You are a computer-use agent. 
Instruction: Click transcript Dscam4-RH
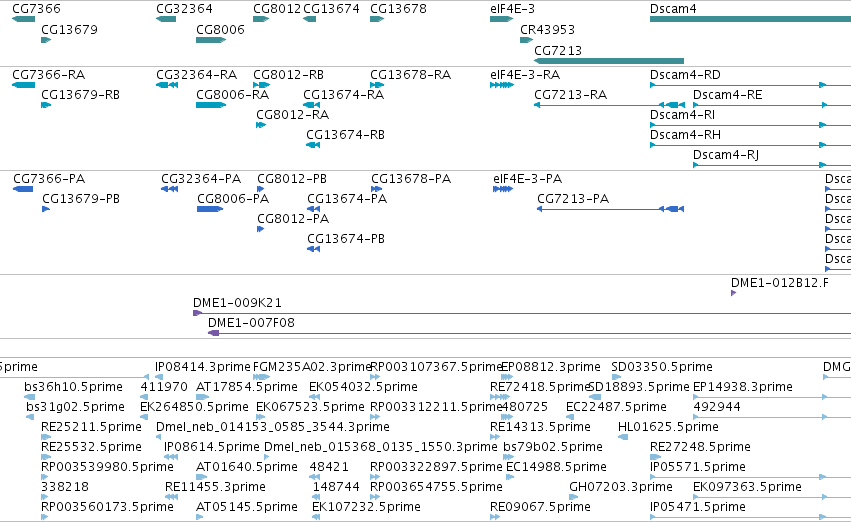coord(685,135)
